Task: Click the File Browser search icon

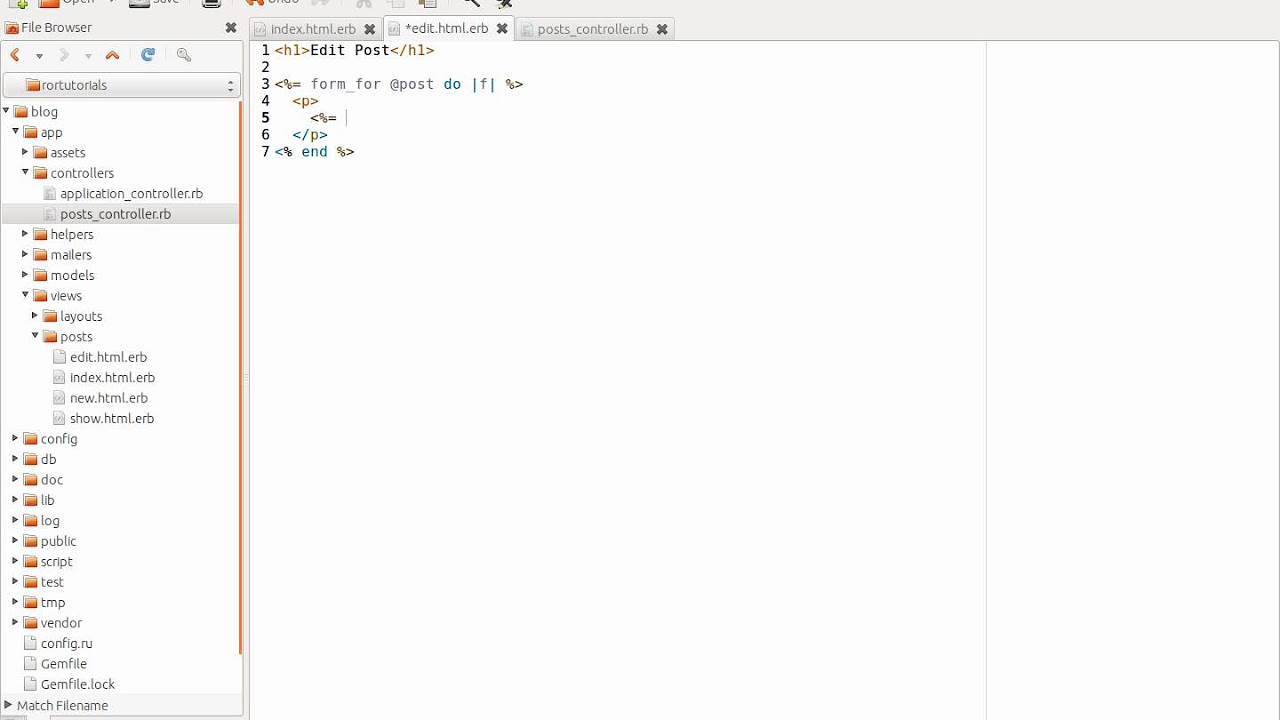Action: click(x=183, y=56)
